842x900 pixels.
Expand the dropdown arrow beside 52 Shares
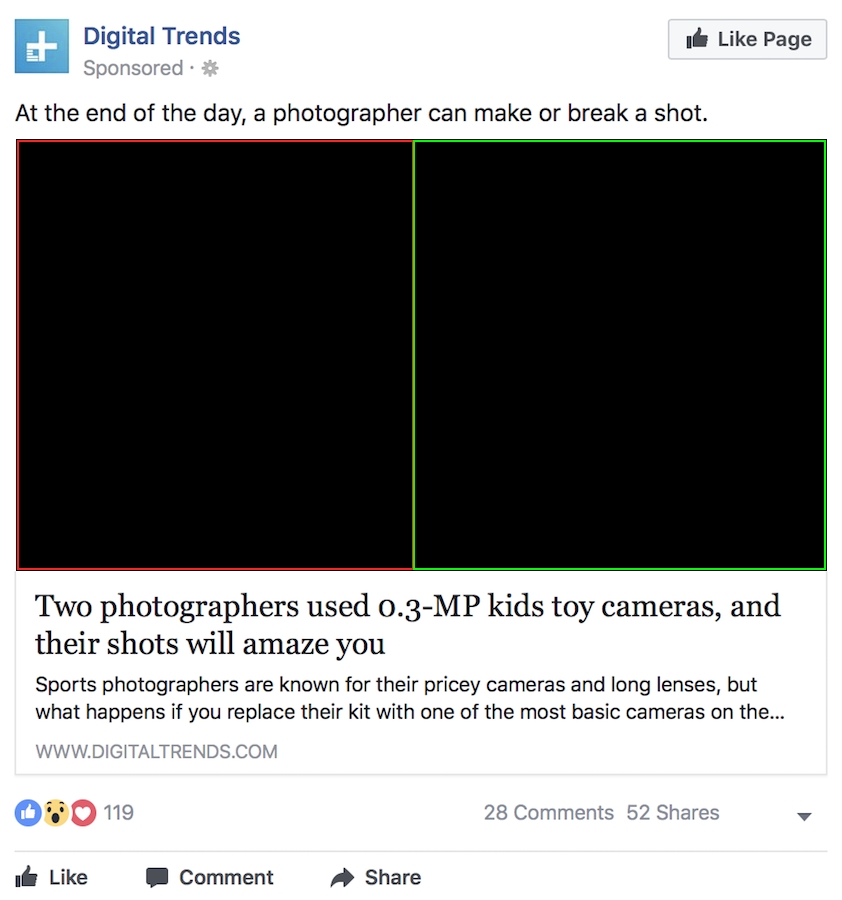(805, 816)
